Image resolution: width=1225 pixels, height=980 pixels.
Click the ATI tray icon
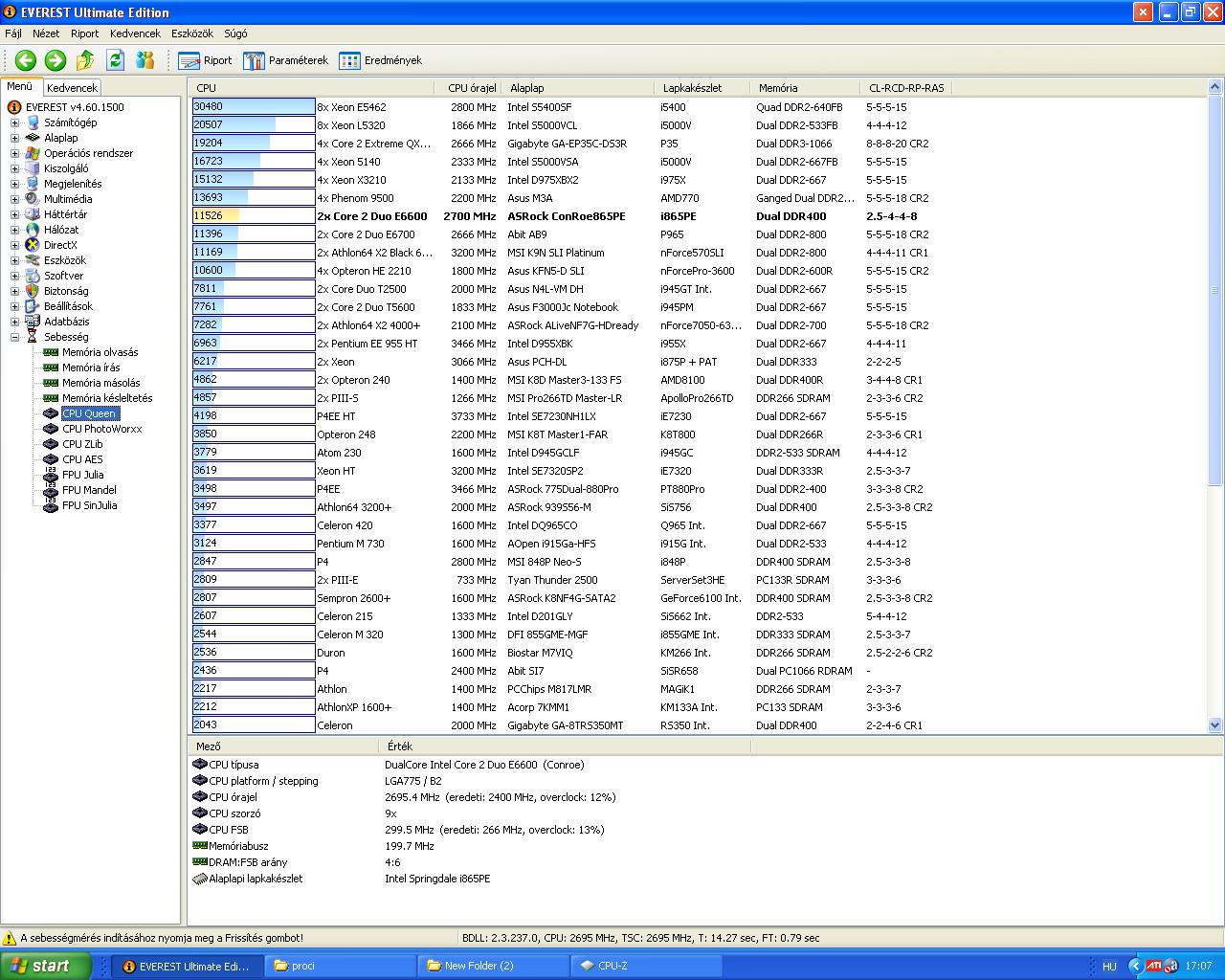pyautogui.click(x=1154, y=966)
